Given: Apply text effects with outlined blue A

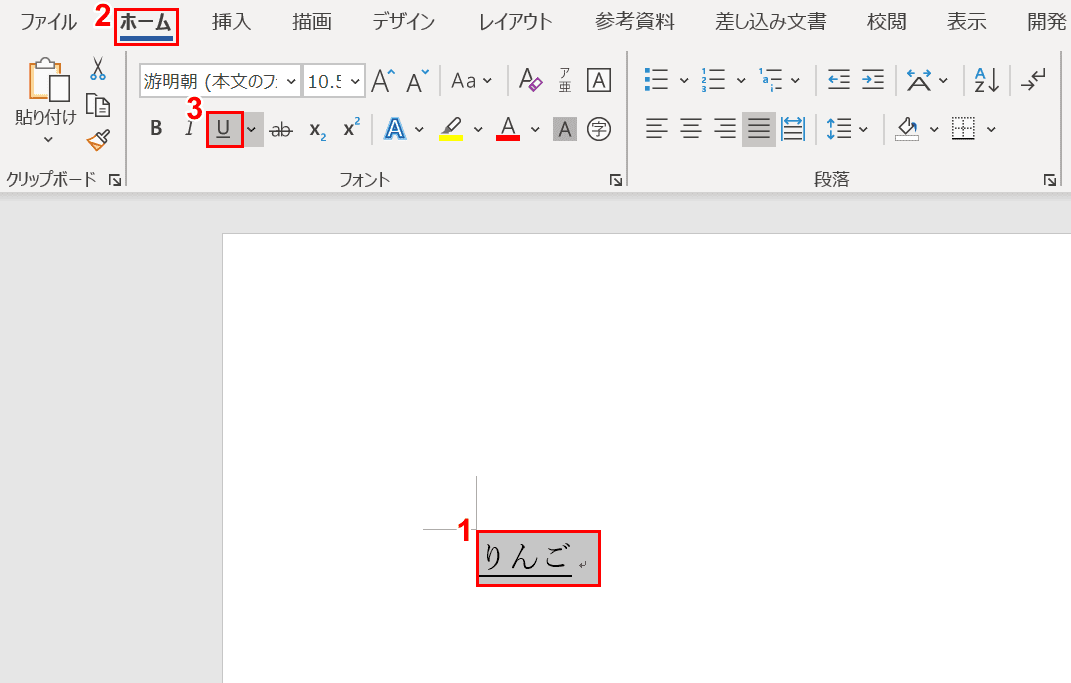Looking at the screenshot, I should pyautogui.click(x=395, y=128).
